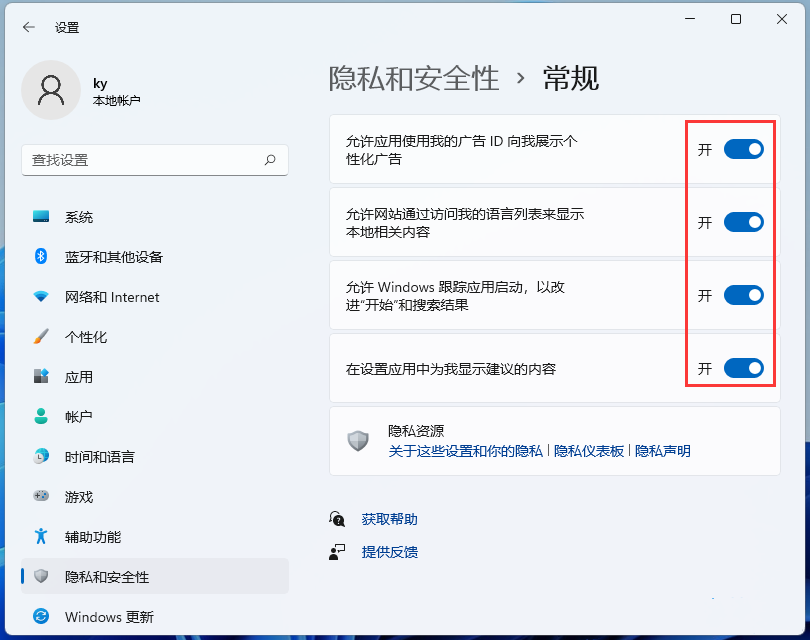810x640 pixels.
Task: Click the 获取帮助 link
Action: coord(390,519)
